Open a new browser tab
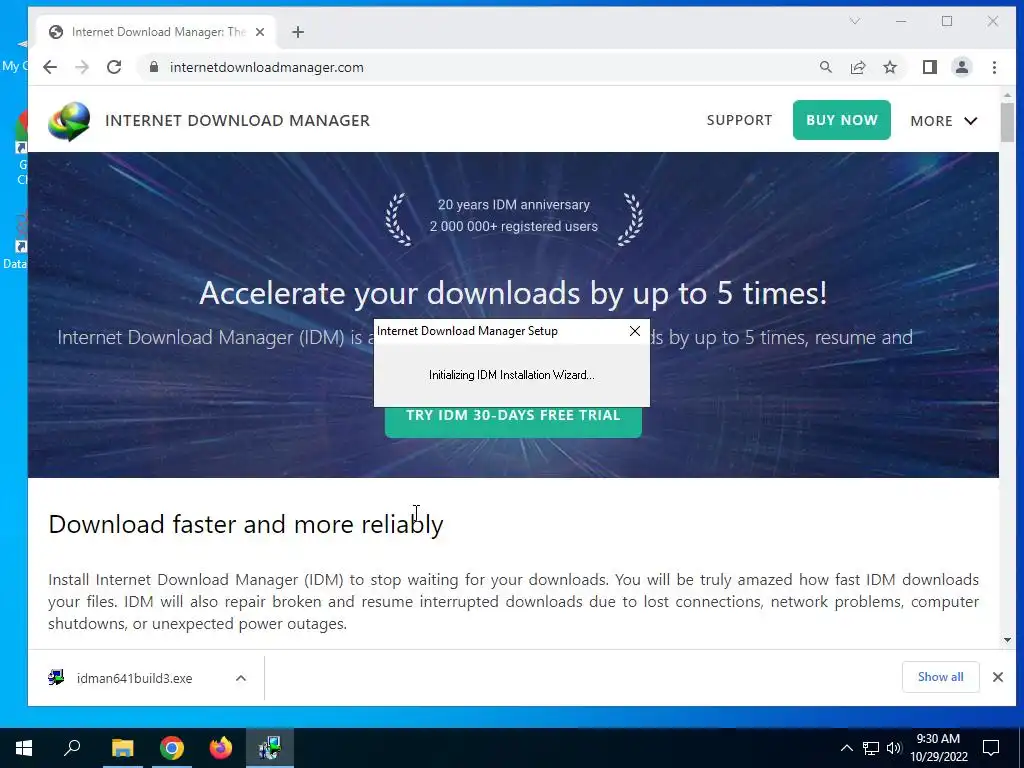 pos(298,32)
